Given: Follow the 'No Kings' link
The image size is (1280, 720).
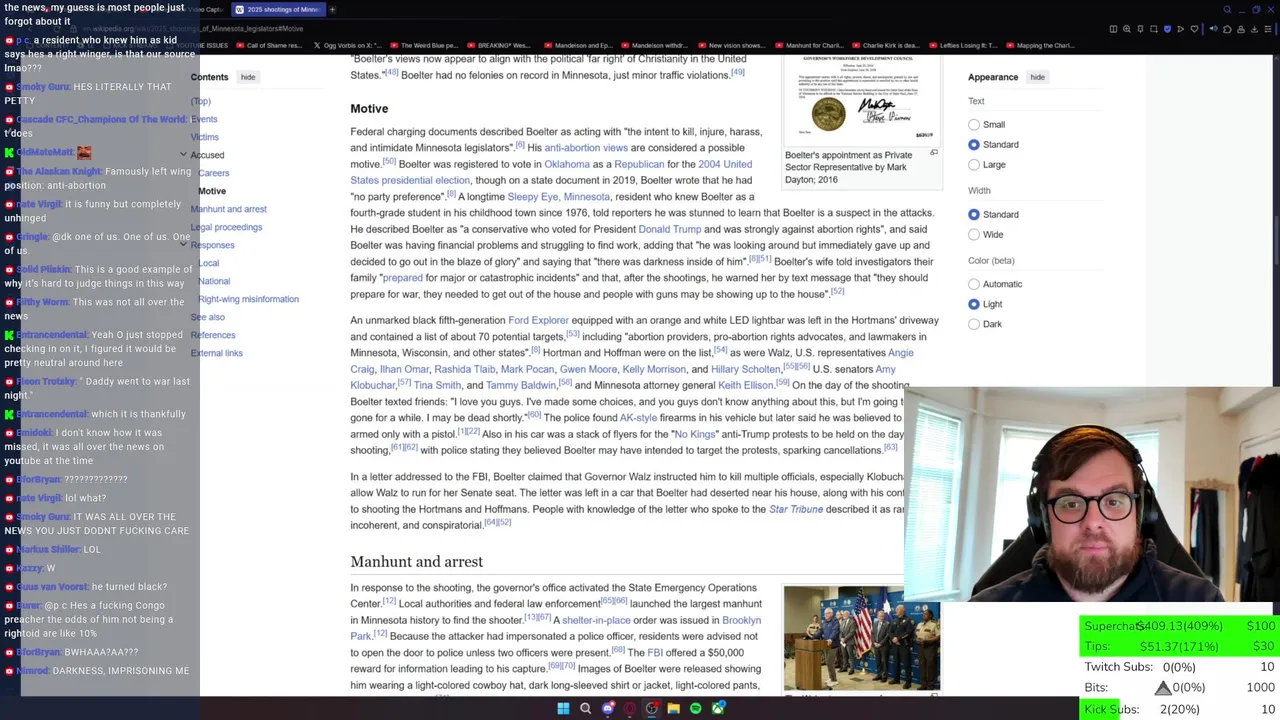Looking at the screenshot, I should click(x=695, y=434).
